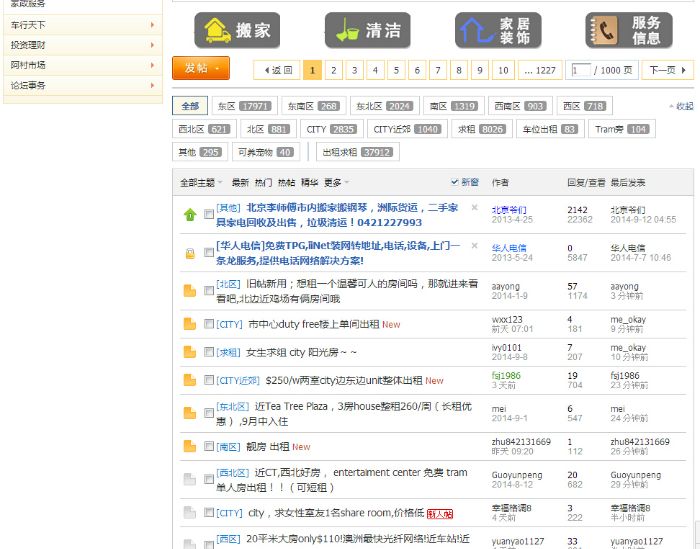Filter by 精华 posts

pos(309,183)
